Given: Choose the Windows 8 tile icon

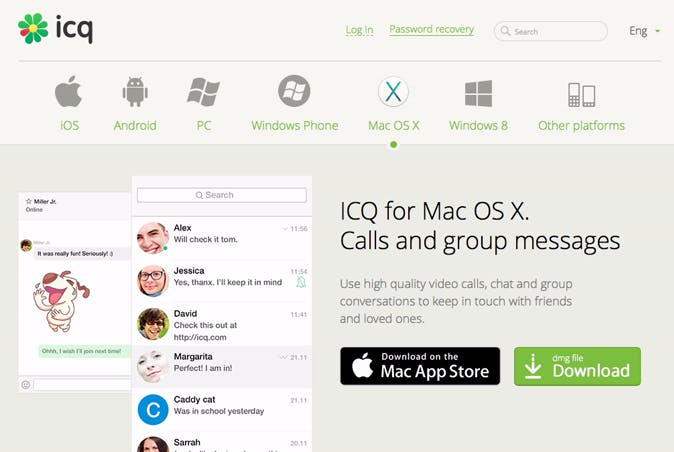Looking at the screenshot, I should tap(478, 93).
